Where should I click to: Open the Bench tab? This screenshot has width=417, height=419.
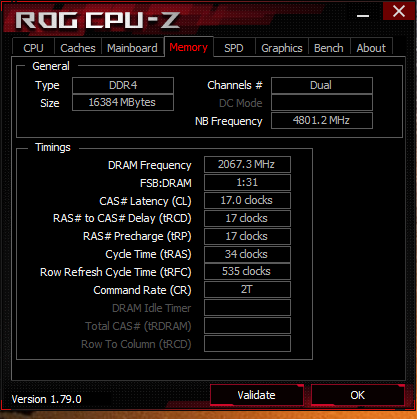click(x=329, y=48)
